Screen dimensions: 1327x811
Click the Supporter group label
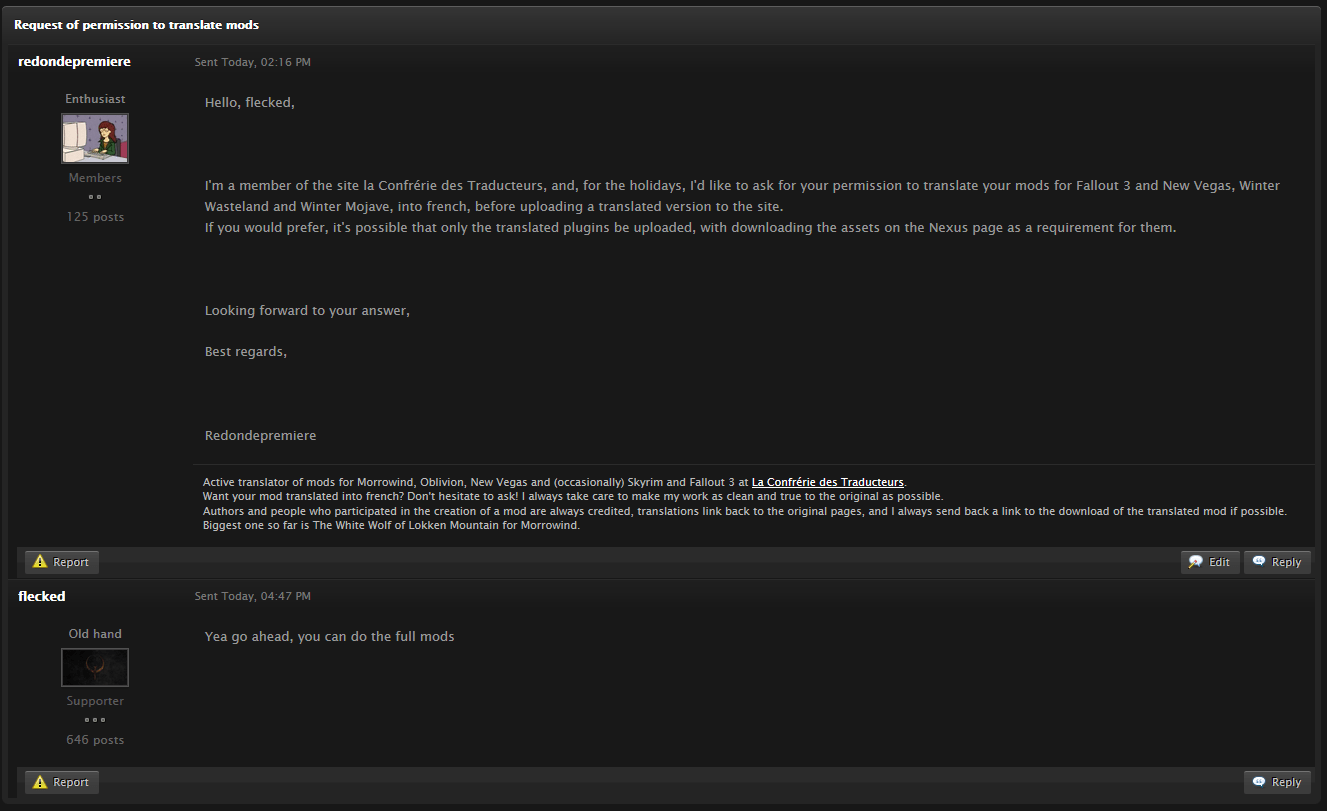95,701
